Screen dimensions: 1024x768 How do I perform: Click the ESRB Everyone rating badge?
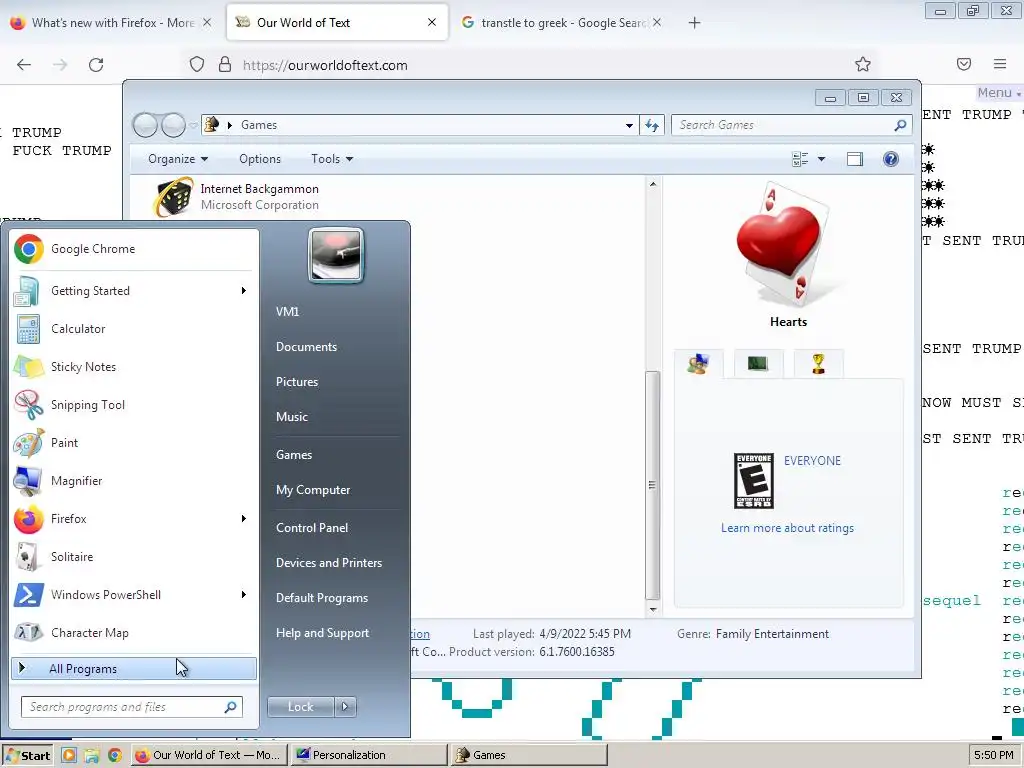754,481
